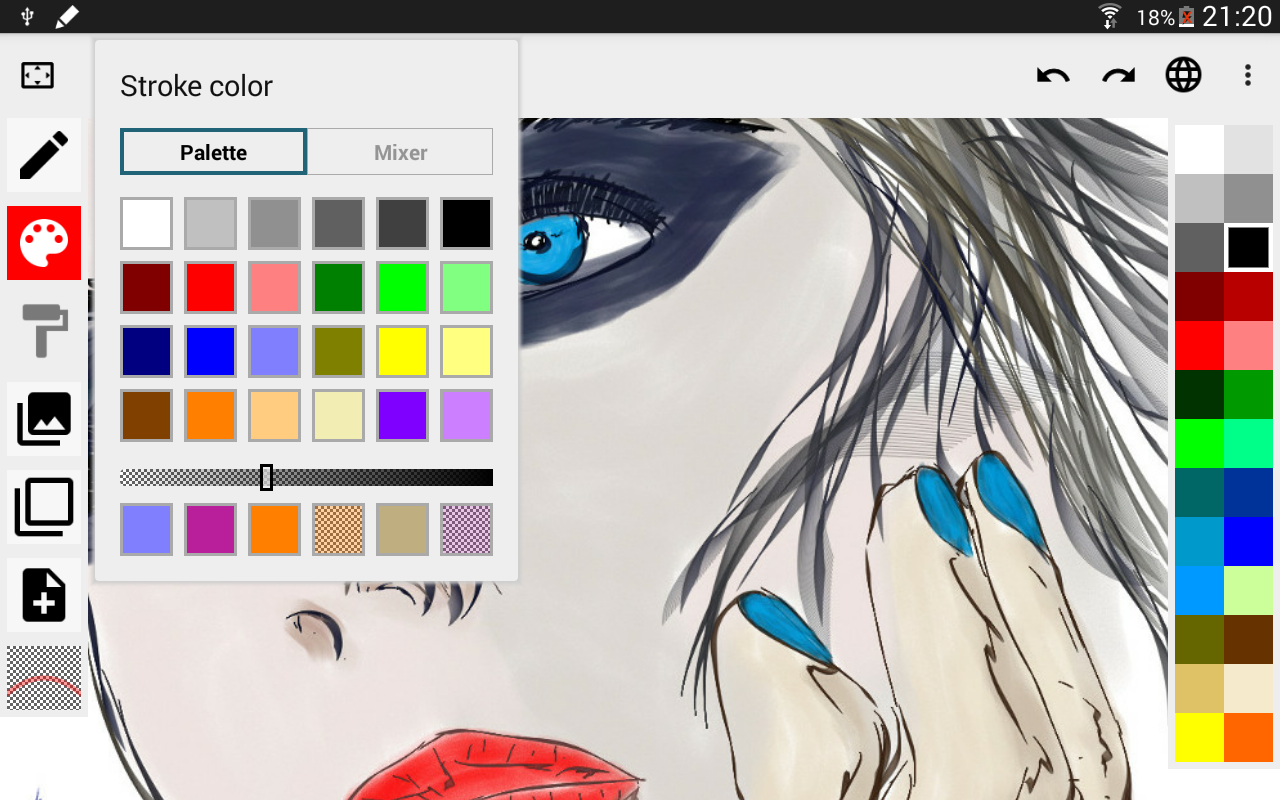Stay on the Palette tab
Viewport: 1280px width, 800px height.
click(213, 151)
